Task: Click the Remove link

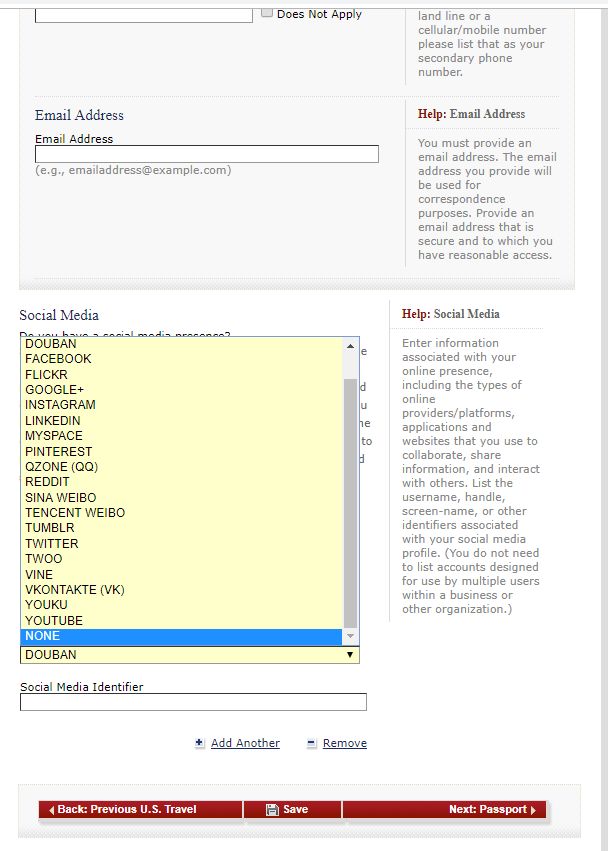Action: click(345, 743)
